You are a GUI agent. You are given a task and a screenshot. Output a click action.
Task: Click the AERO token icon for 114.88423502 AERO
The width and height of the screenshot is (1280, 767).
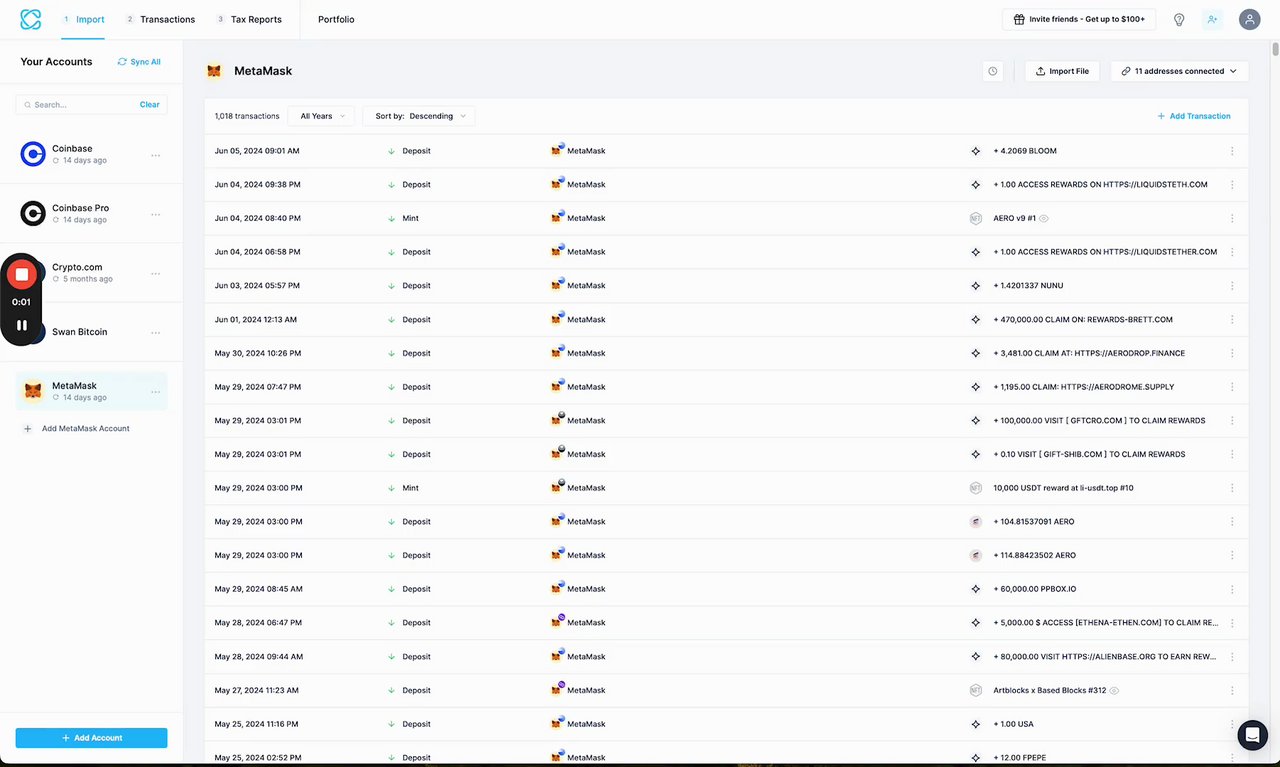point(976,555)
